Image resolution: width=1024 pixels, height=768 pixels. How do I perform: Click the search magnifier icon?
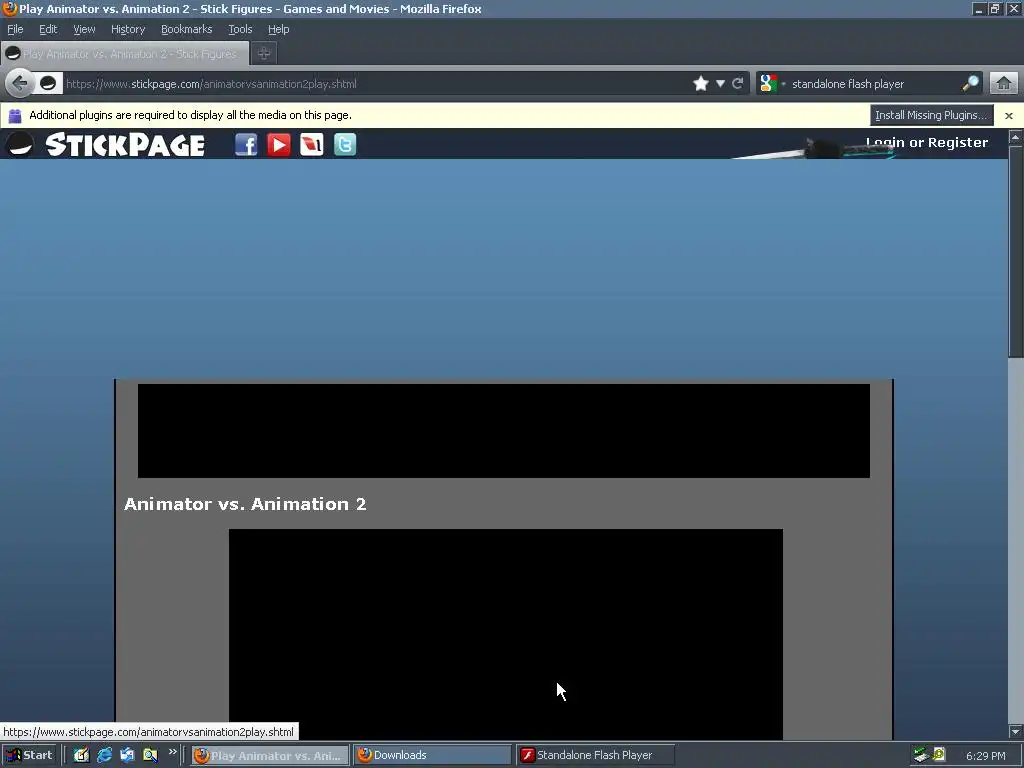point(970,83)
